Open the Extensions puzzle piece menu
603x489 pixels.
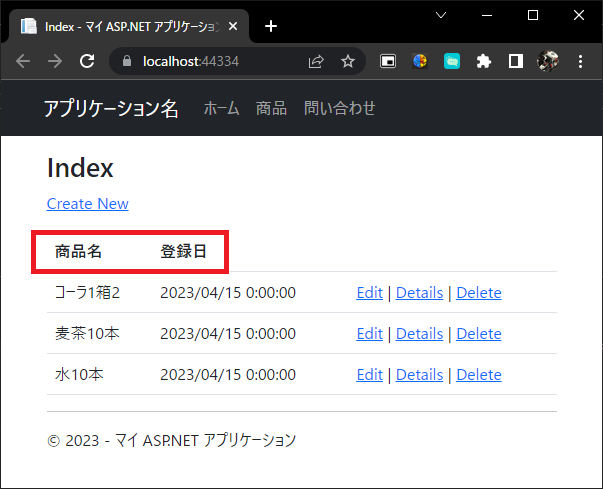coord(484,61)
